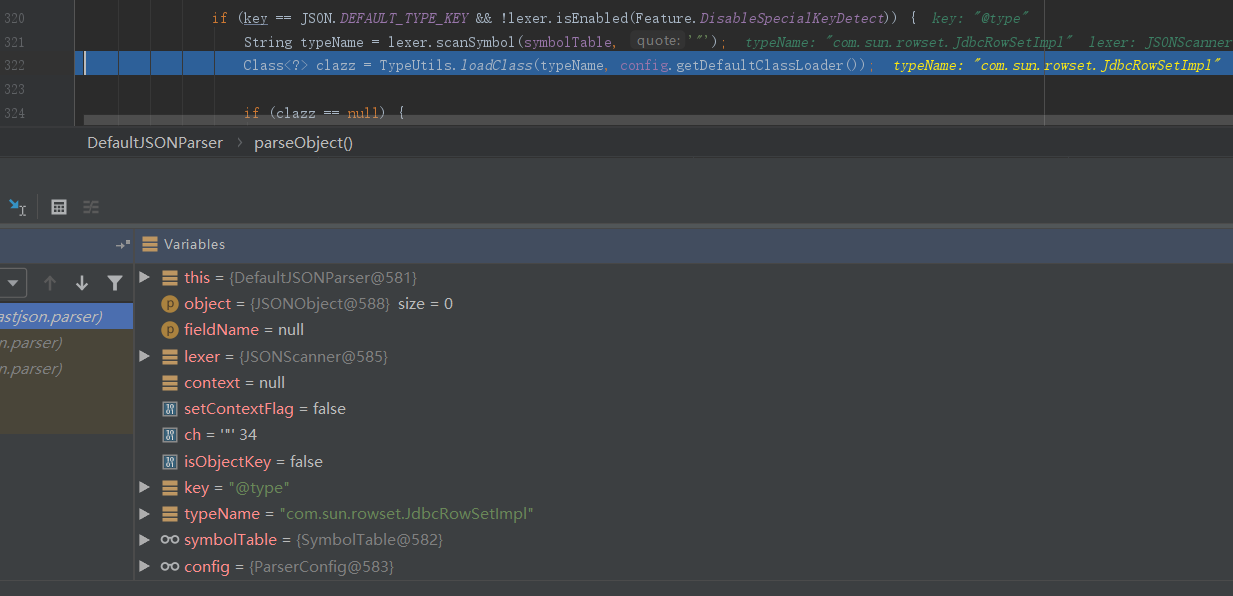Select the setContextFlag variable row

(265, 409)
